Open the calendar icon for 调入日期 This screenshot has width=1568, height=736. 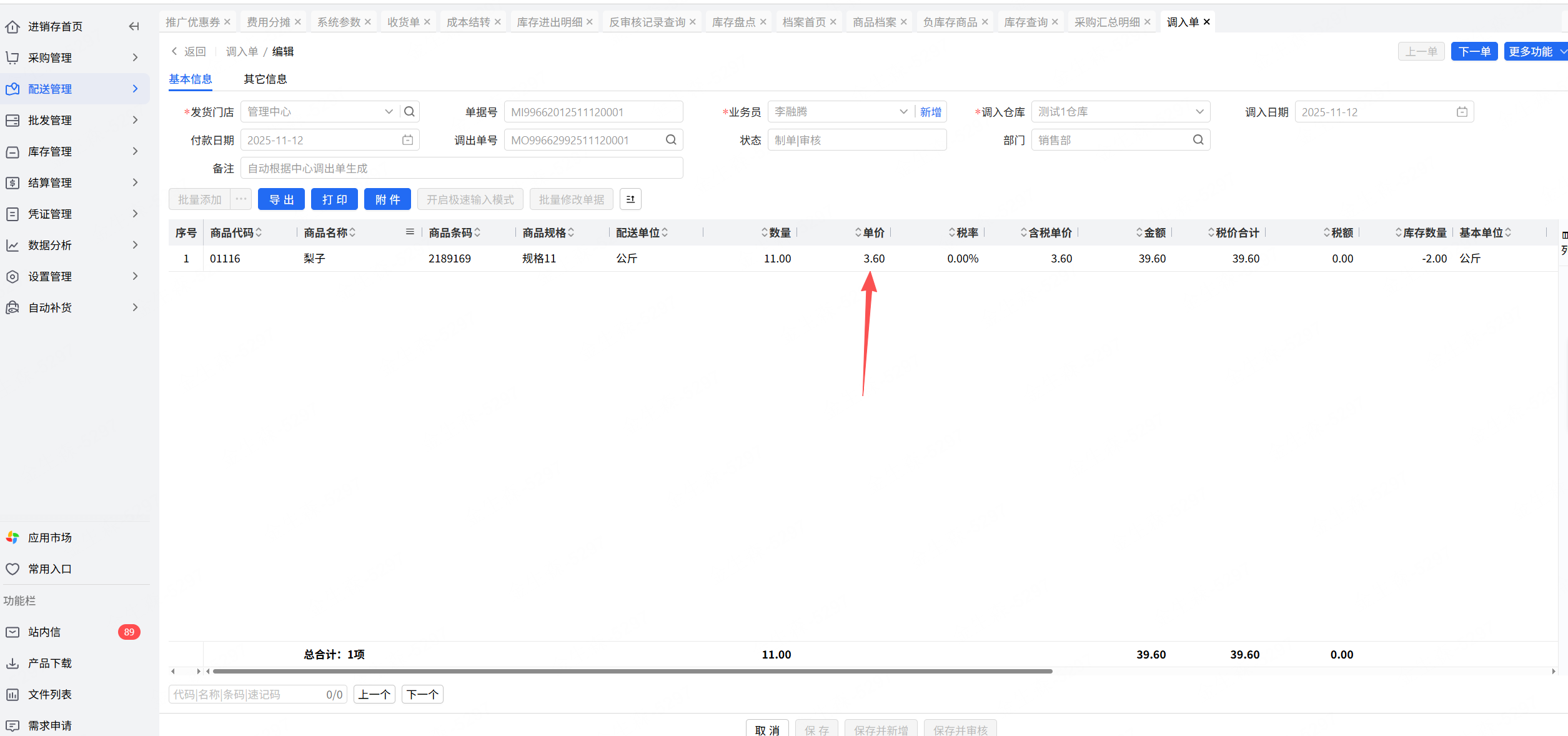pos(1462,112)
